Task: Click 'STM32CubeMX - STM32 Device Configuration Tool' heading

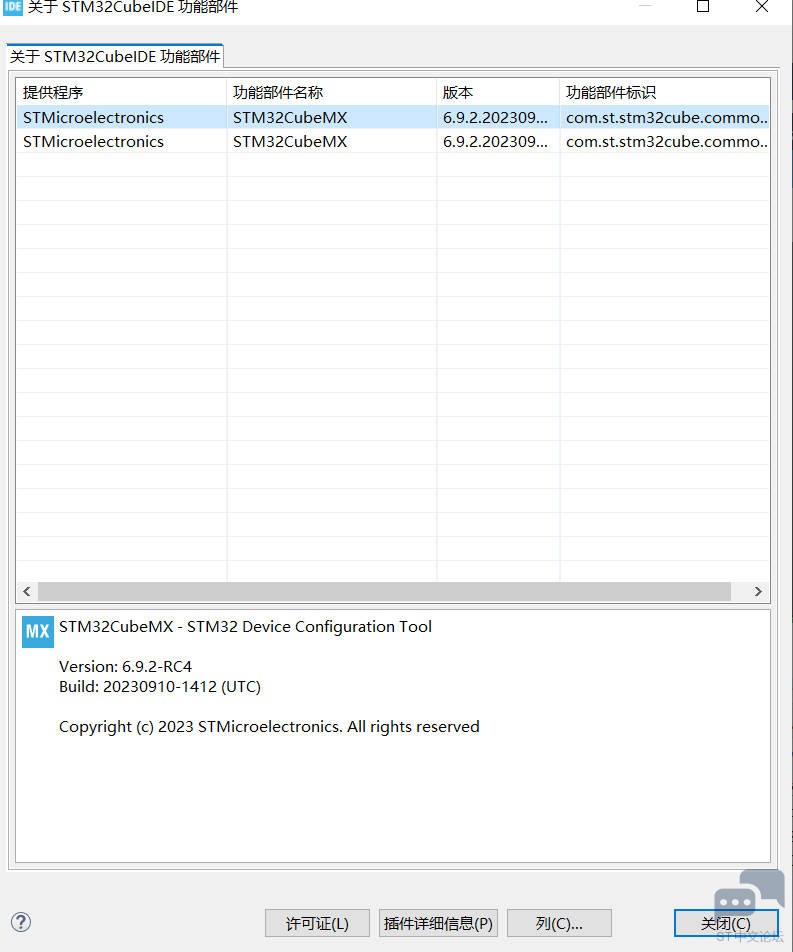Action: point(245,627)
